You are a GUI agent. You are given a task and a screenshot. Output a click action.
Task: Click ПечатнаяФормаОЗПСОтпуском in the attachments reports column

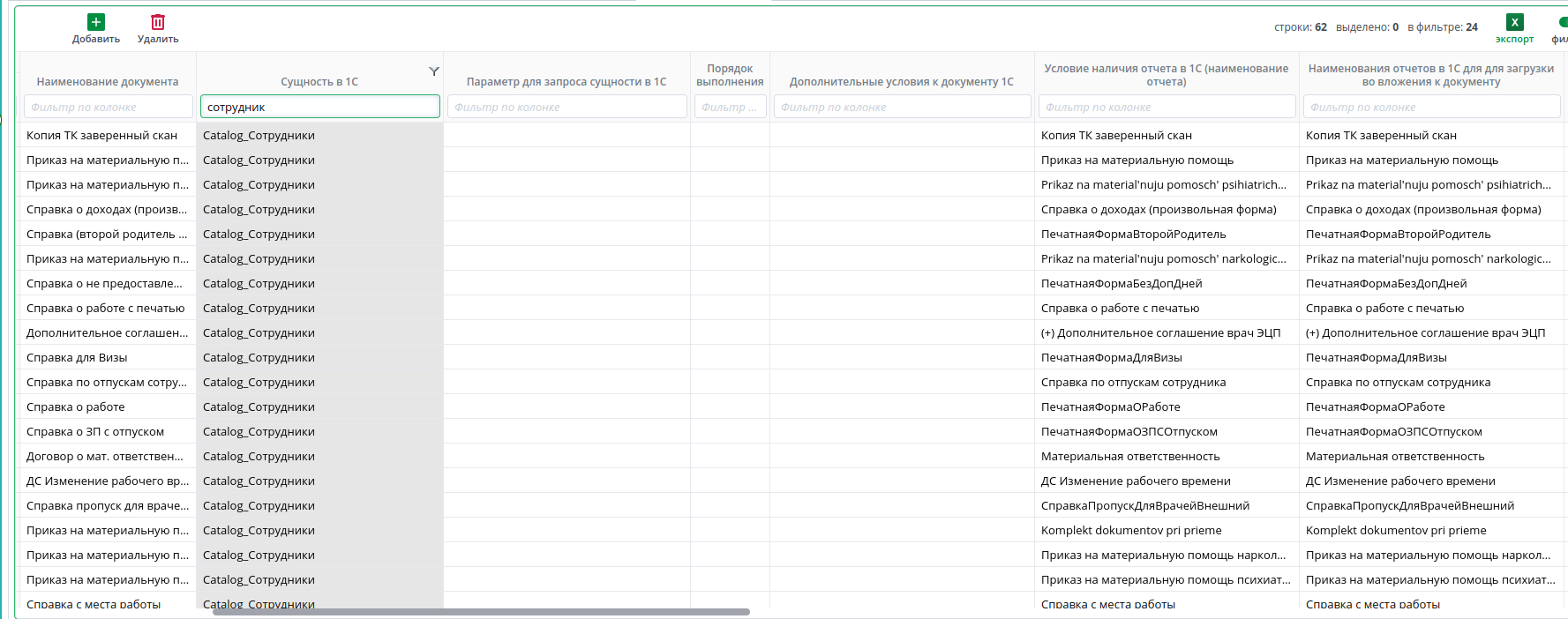[1394, 431]
